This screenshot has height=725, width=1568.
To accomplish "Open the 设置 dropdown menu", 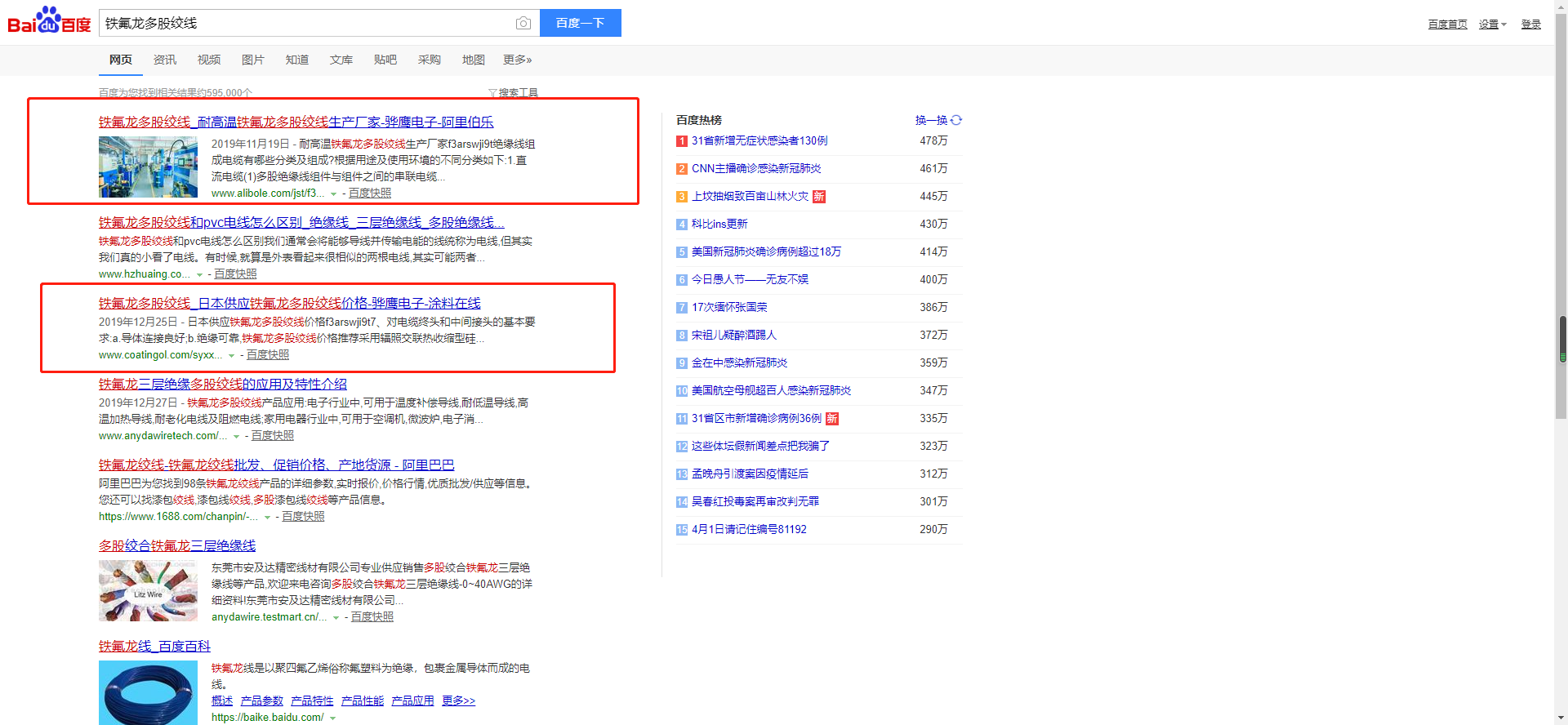I will click(1493, 24).
